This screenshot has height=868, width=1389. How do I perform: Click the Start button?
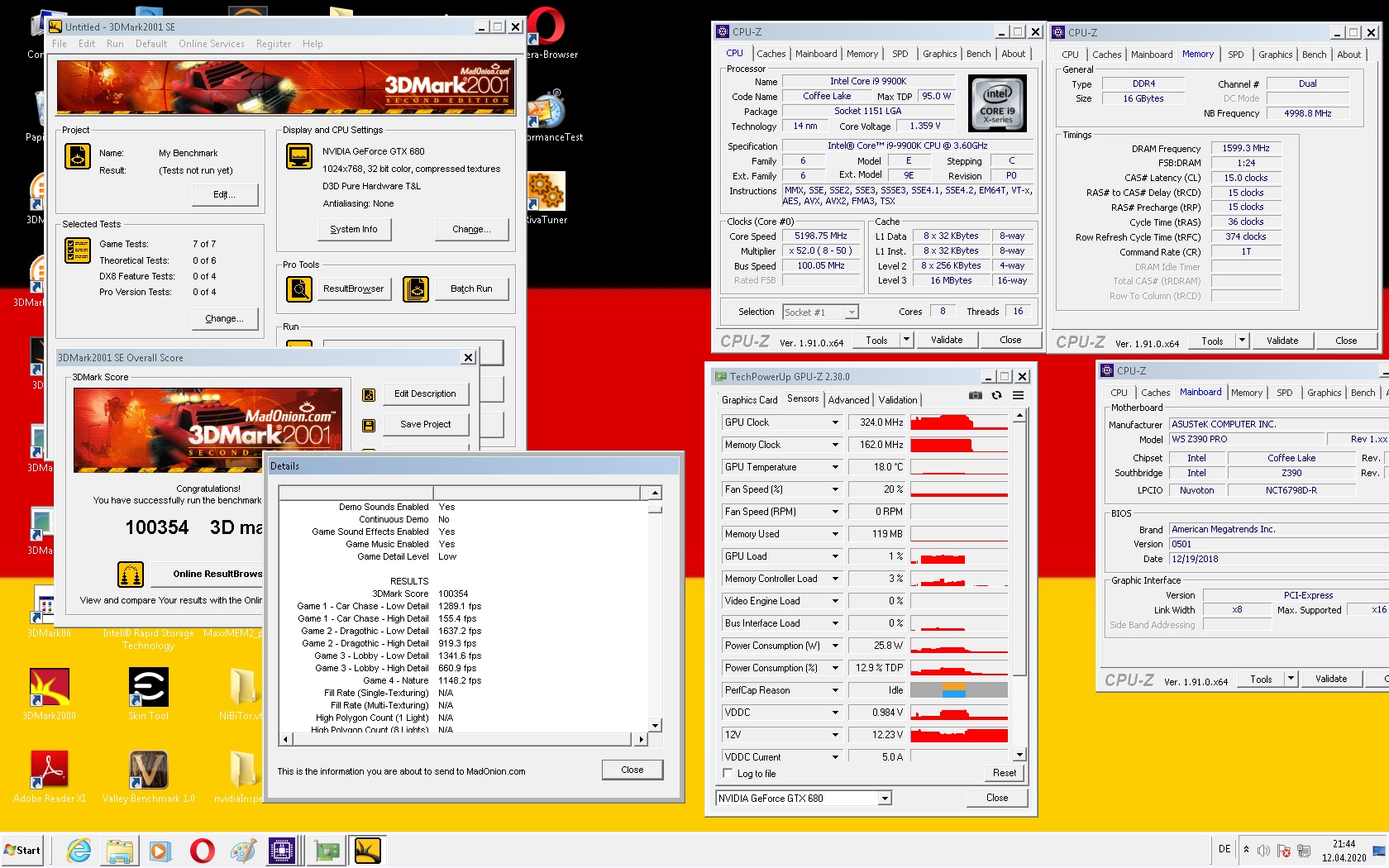(x=23, y=851)
